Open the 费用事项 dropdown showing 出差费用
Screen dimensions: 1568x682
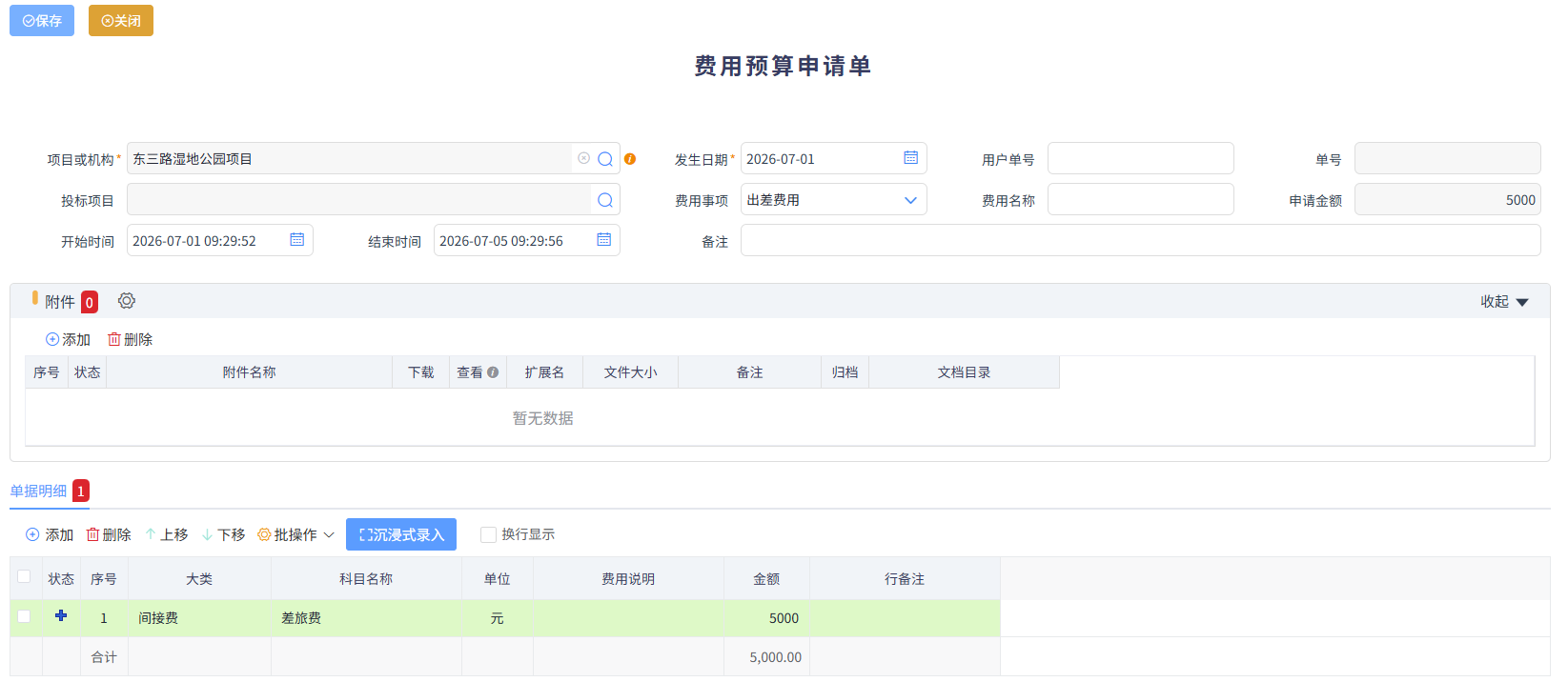point(834,200)
